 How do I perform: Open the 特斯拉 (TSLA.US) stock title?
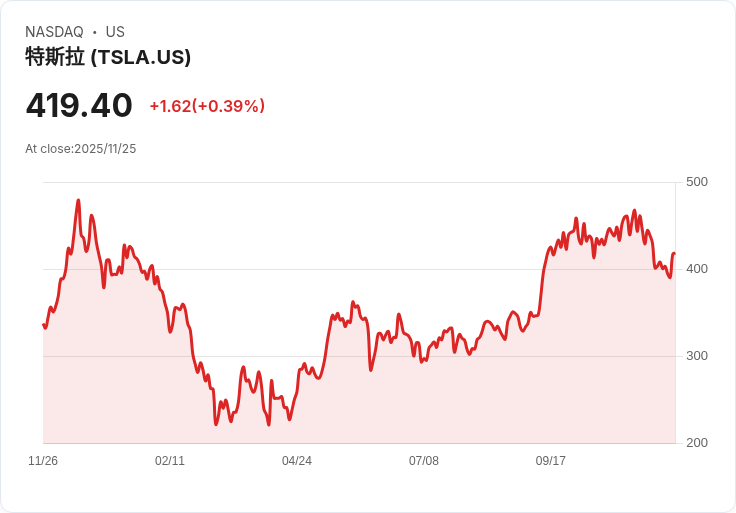(108, 57)
